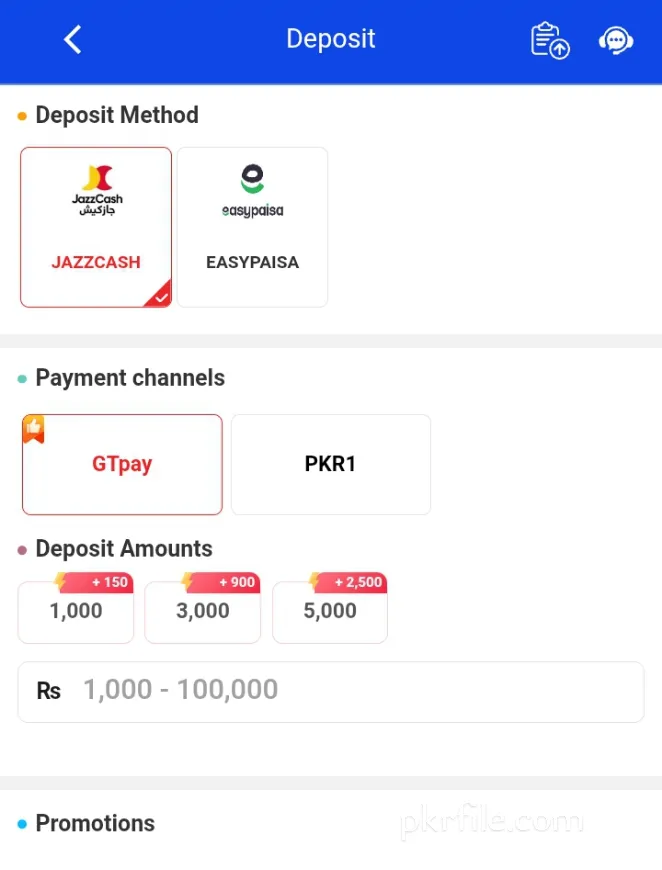Pick the 5,000 deposit amount
Screen dimensions: 662x870
click(330, 612)
